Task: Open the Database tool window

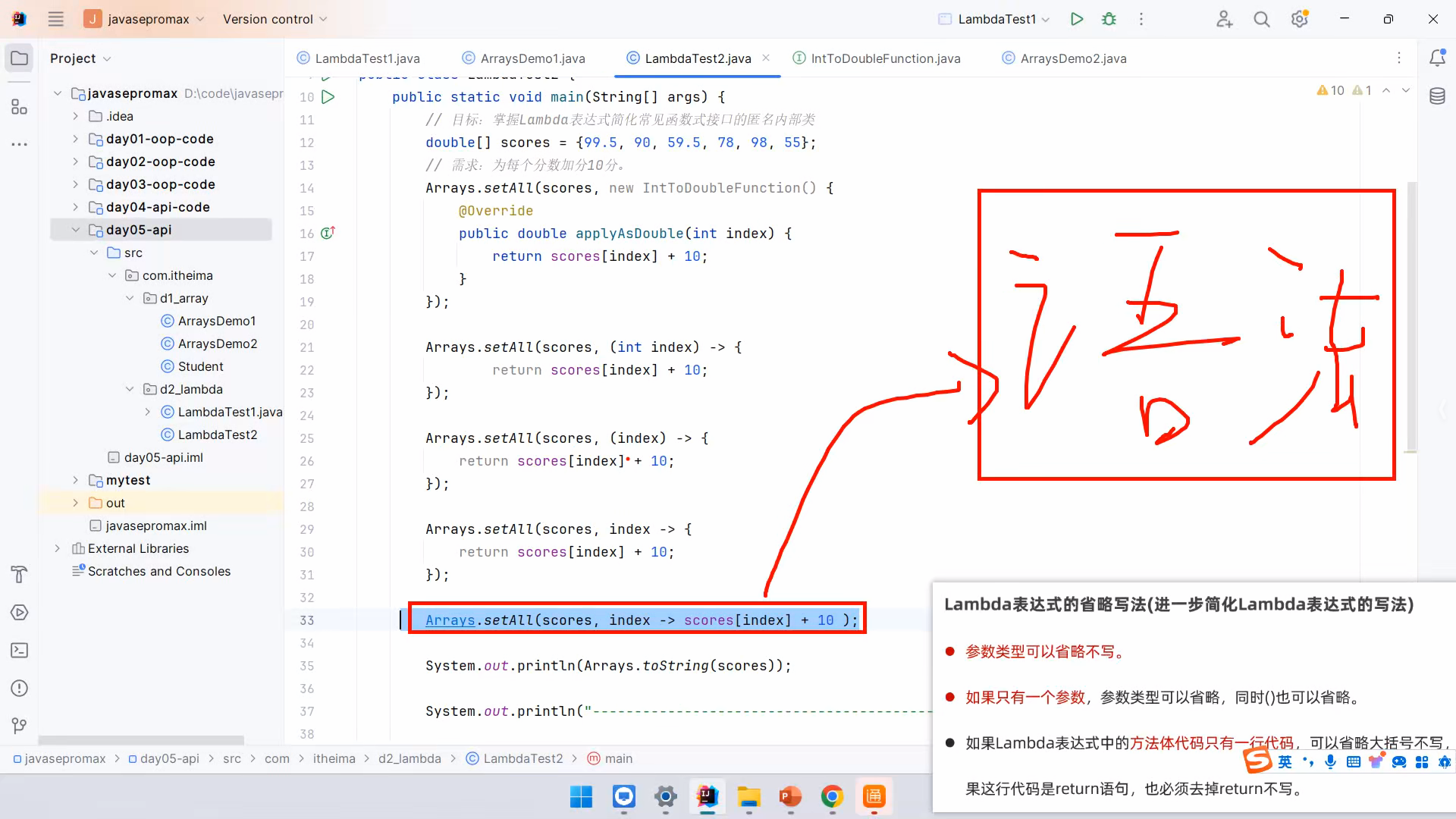Action: (1437, 96)
